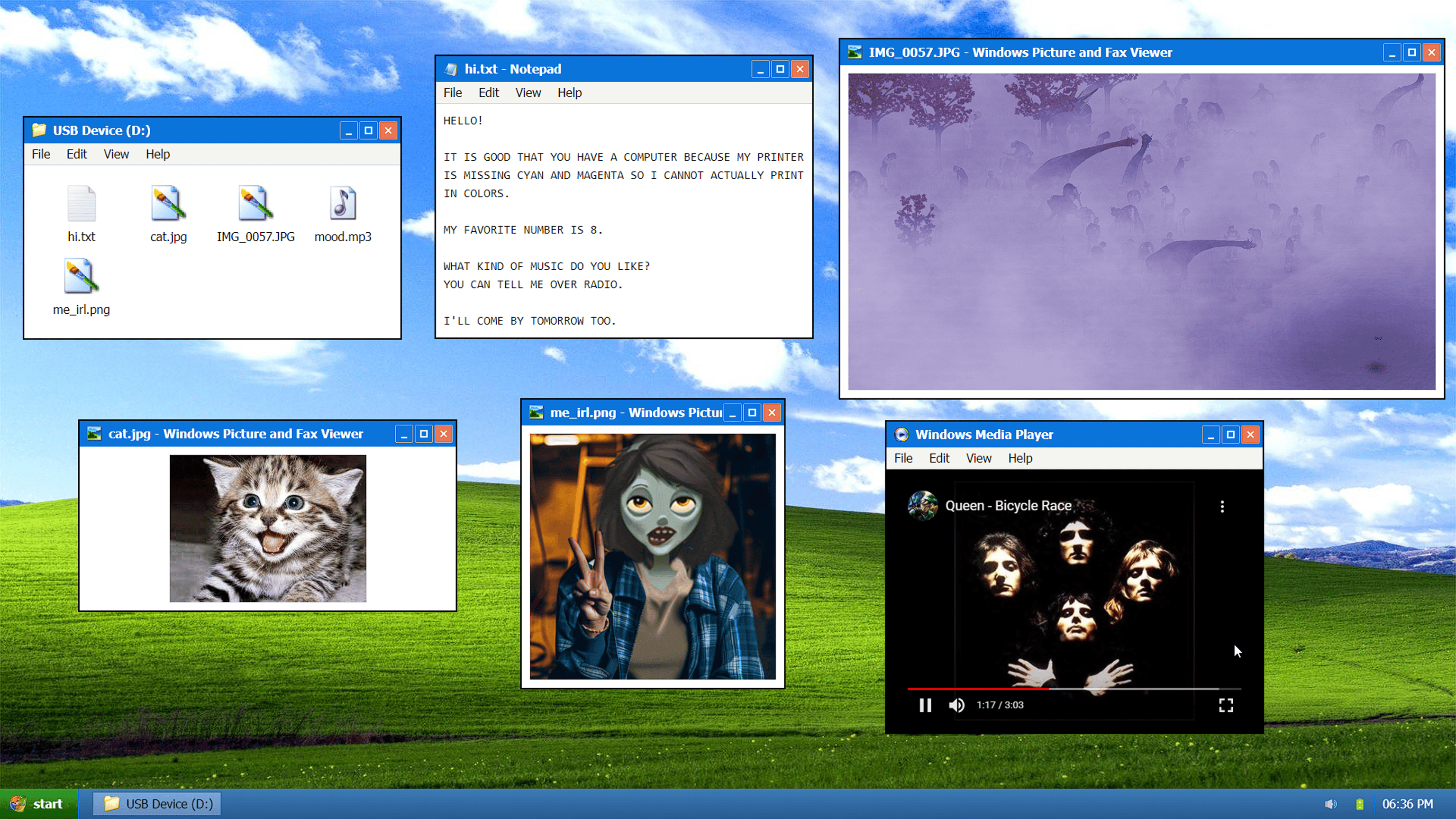Pause the Bicycle Race playback

coord(925,705)
